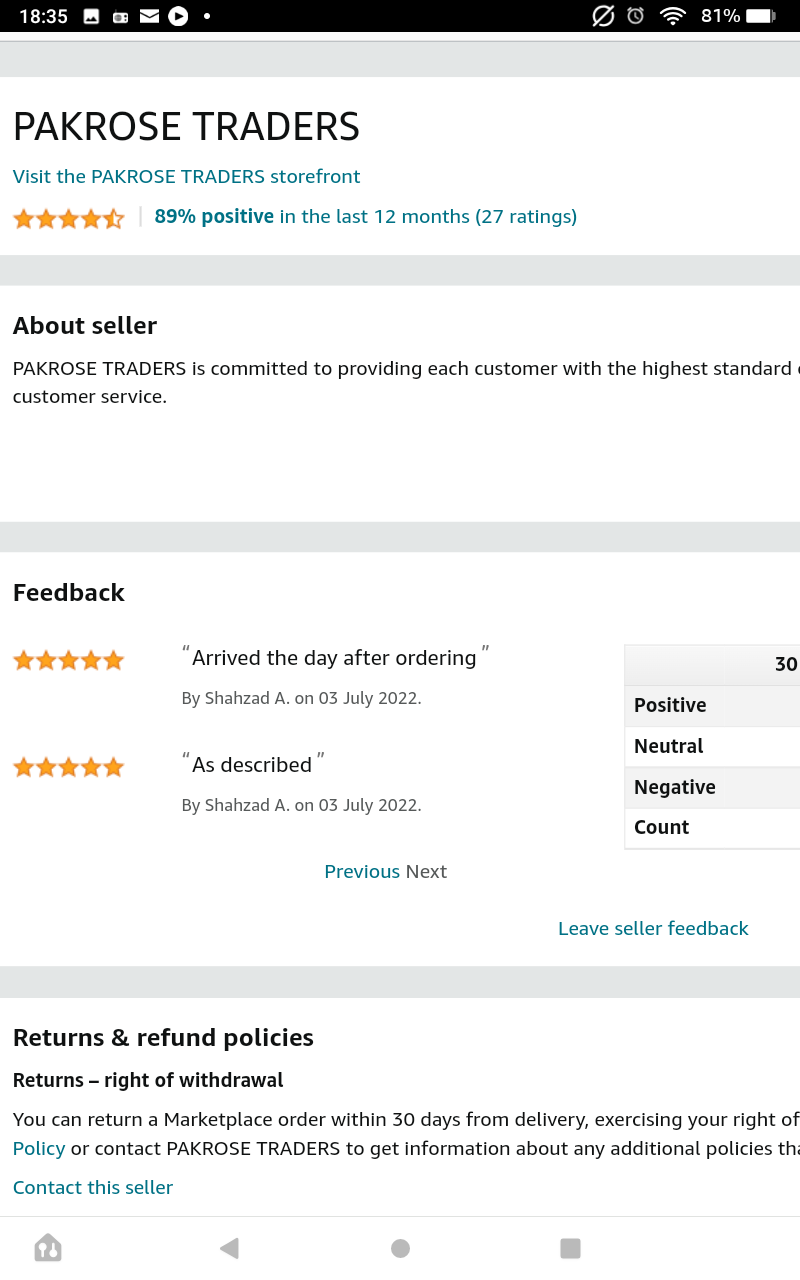The image size is (800, 1280).
Task: Tap the accessibility icon in navigation bar
Action: [x=48, y=1247]
